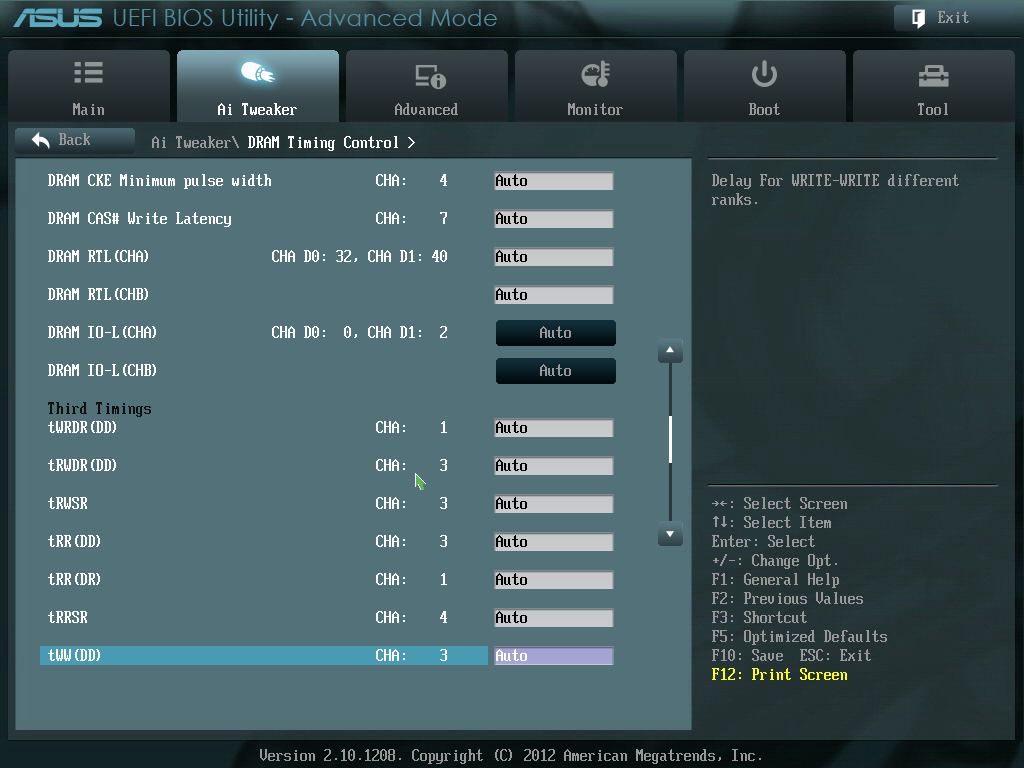
Task: Select the DRAM IO-L(CHA) label
Action: 102,332
